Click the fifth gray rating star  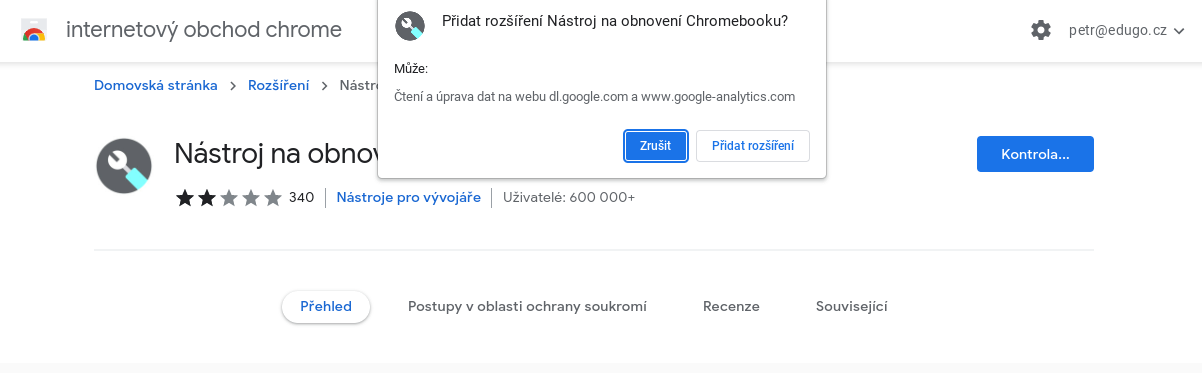(273, 198)
